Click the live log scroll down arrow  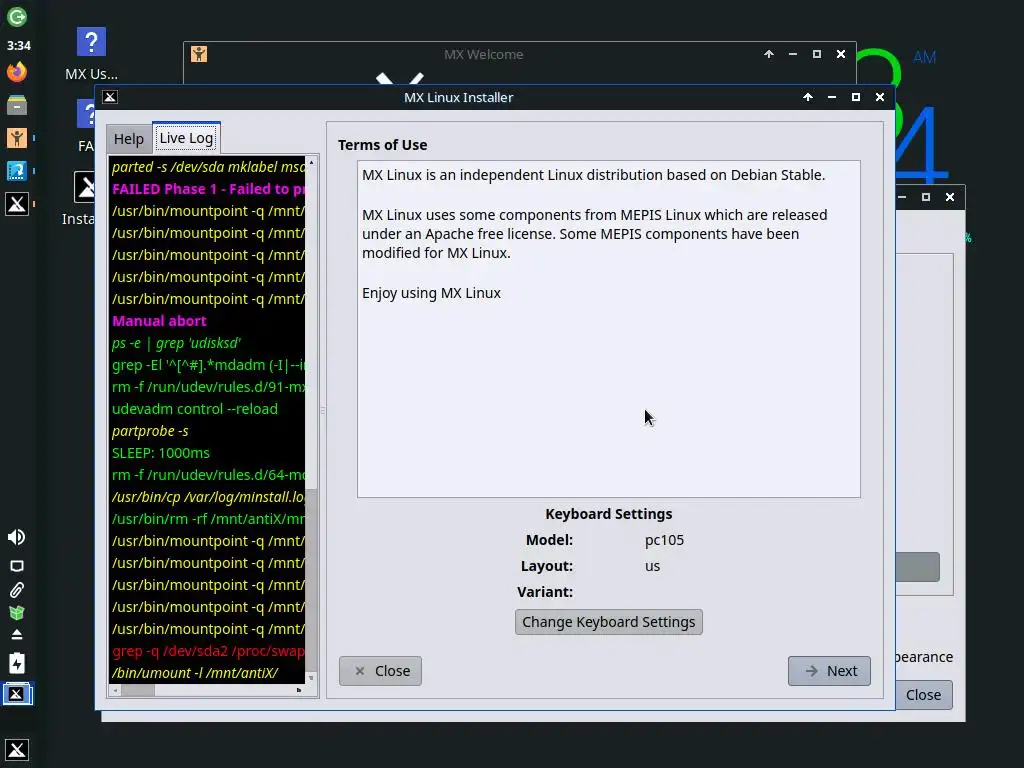[312, 678]
